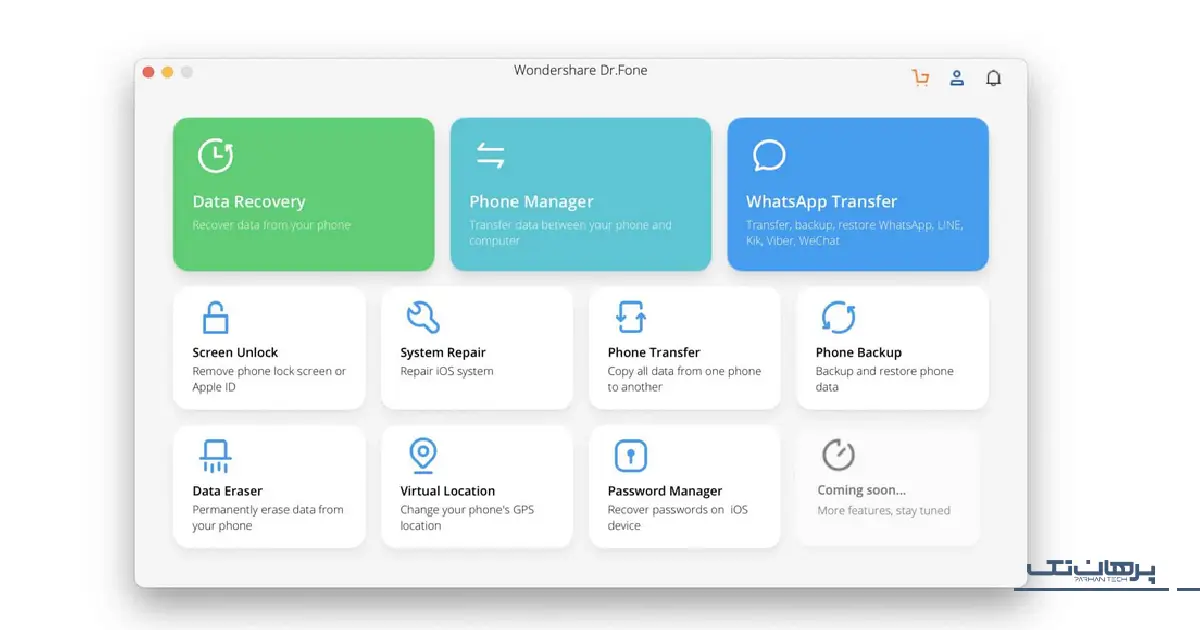Click the Phone Manager transfer arrows icon
Screen dimensions: 1200x630
pyautogui.click(x=490, y=156)
